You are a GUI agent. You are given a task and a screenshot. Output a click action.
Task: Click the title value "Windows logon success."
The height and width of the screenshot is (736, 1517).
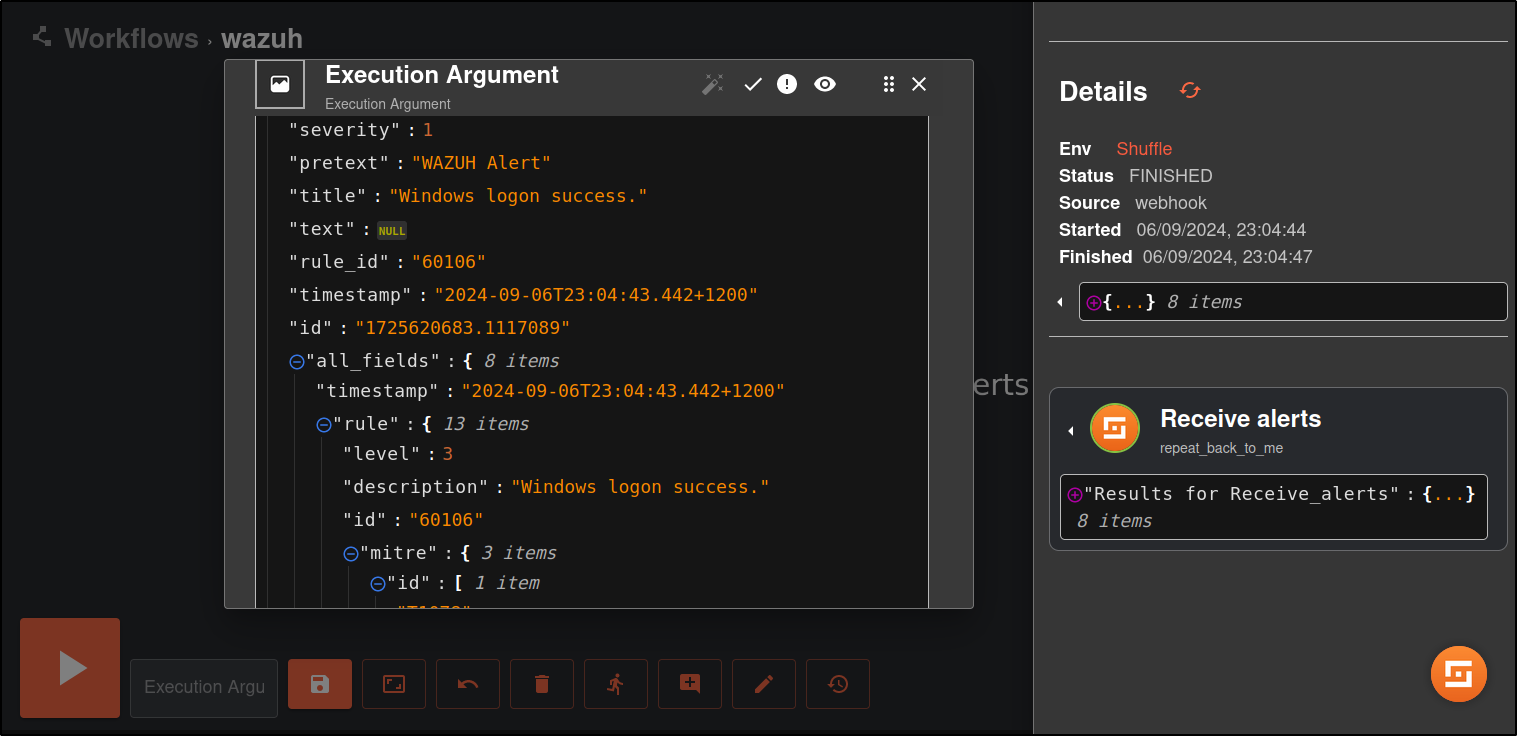(x=518, y=196)
